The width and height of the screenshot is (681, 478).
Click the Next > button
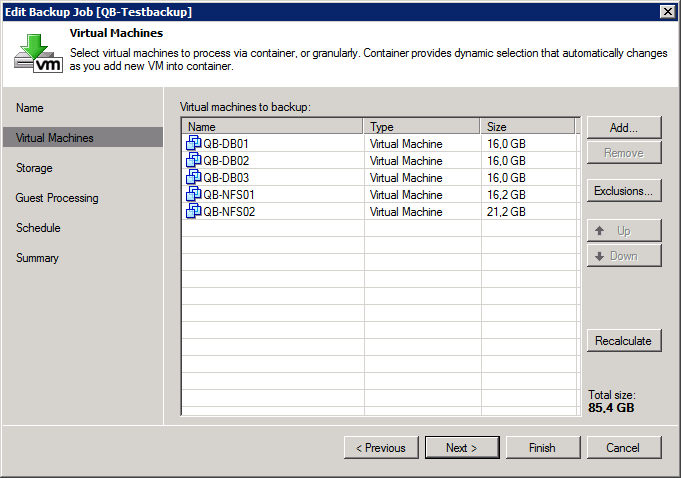click(x=461, y=448)
